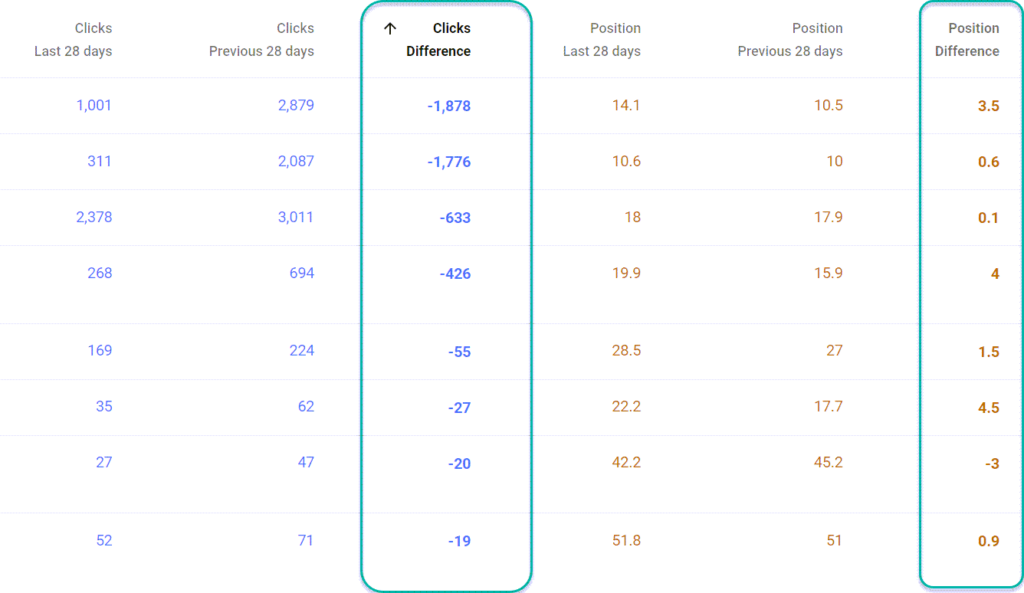This screenshot has width=1024, height=593.
Task: Click the -1,878 clicks difference value
Action: tap(449, 106)
